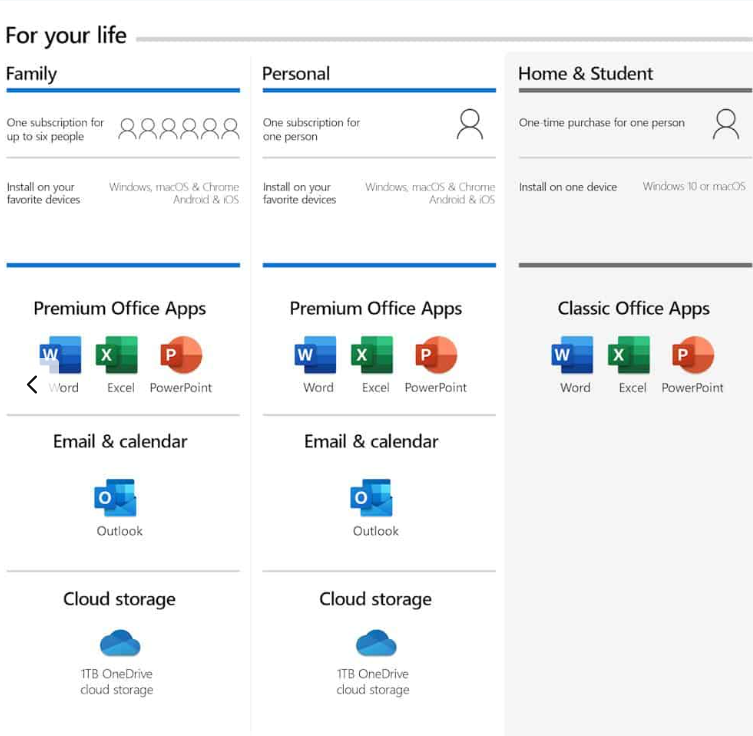
Task: Click the Word icon under Personal plan
Action: [316, 355]
